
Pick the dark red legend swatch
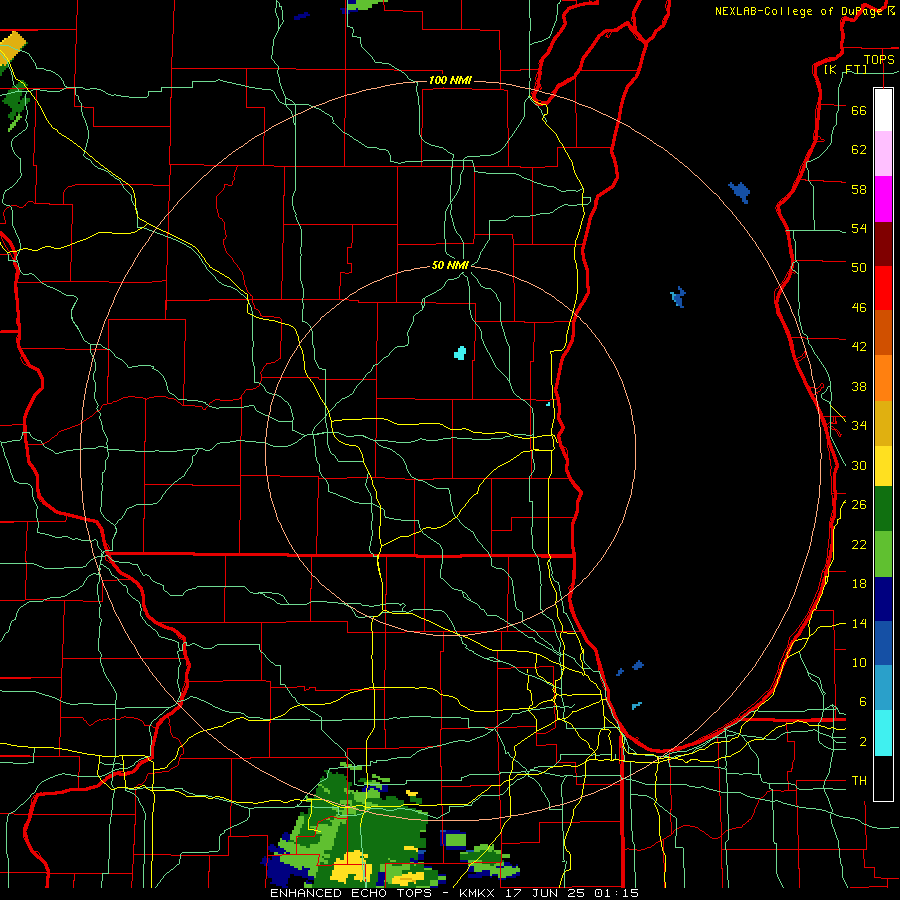click(883, 244)
